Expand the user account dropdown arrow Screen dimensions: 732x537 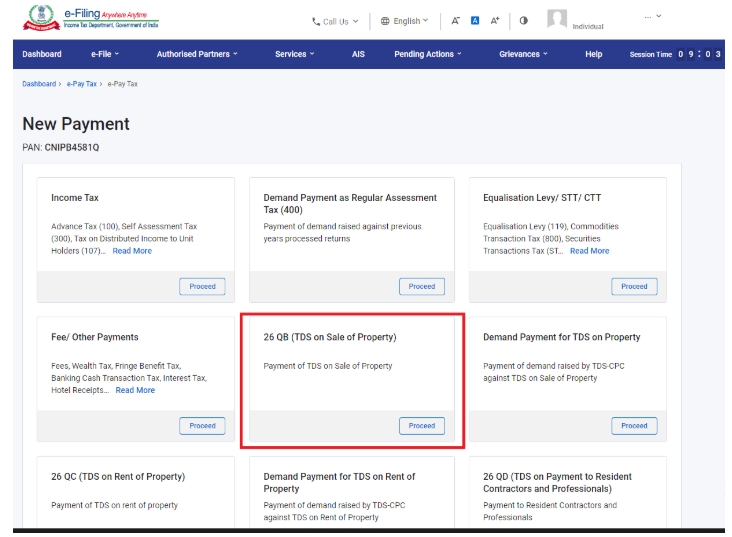659,16
